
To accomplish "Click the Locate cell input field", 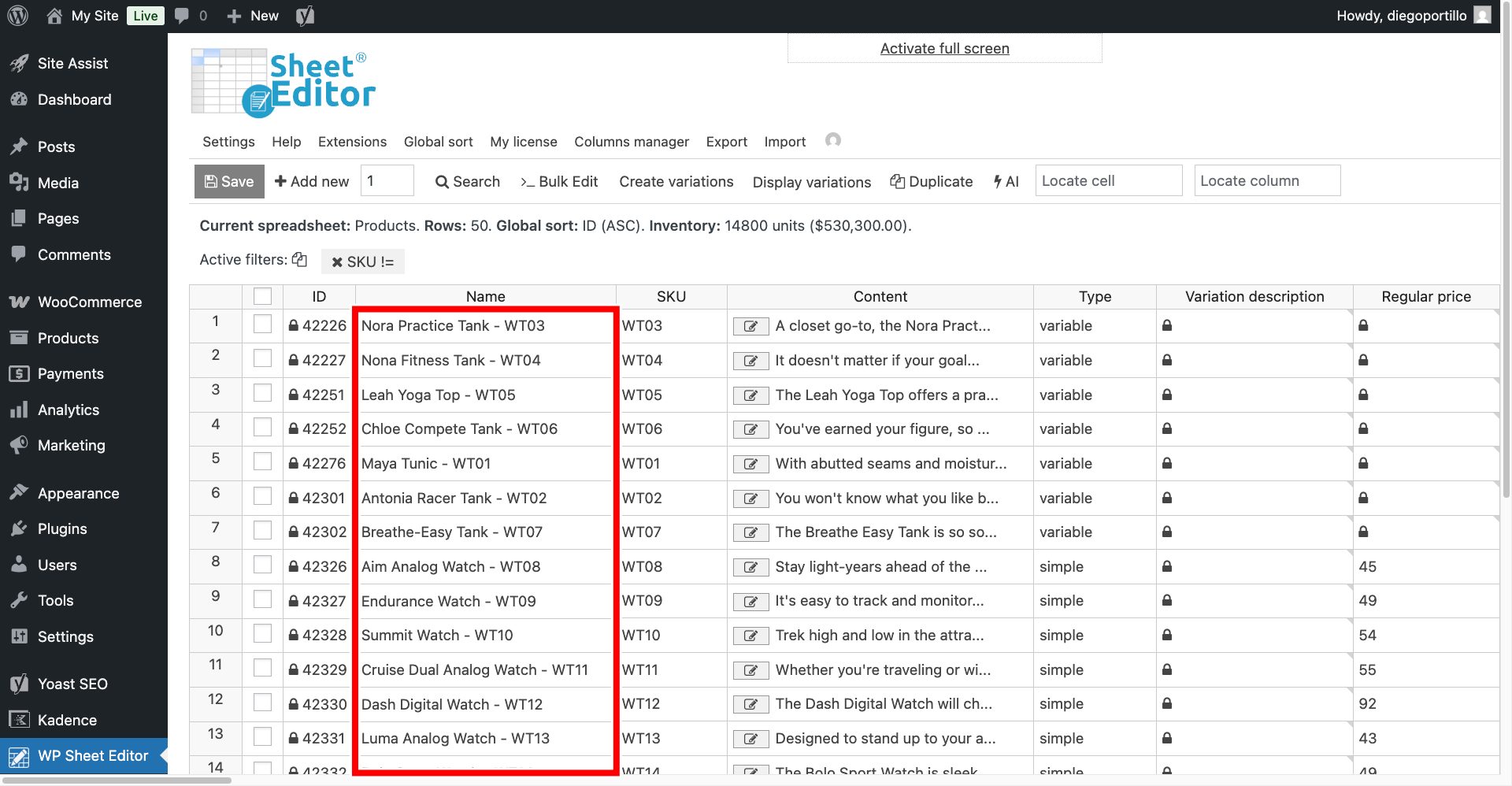I will click(x=1108, y=181).
